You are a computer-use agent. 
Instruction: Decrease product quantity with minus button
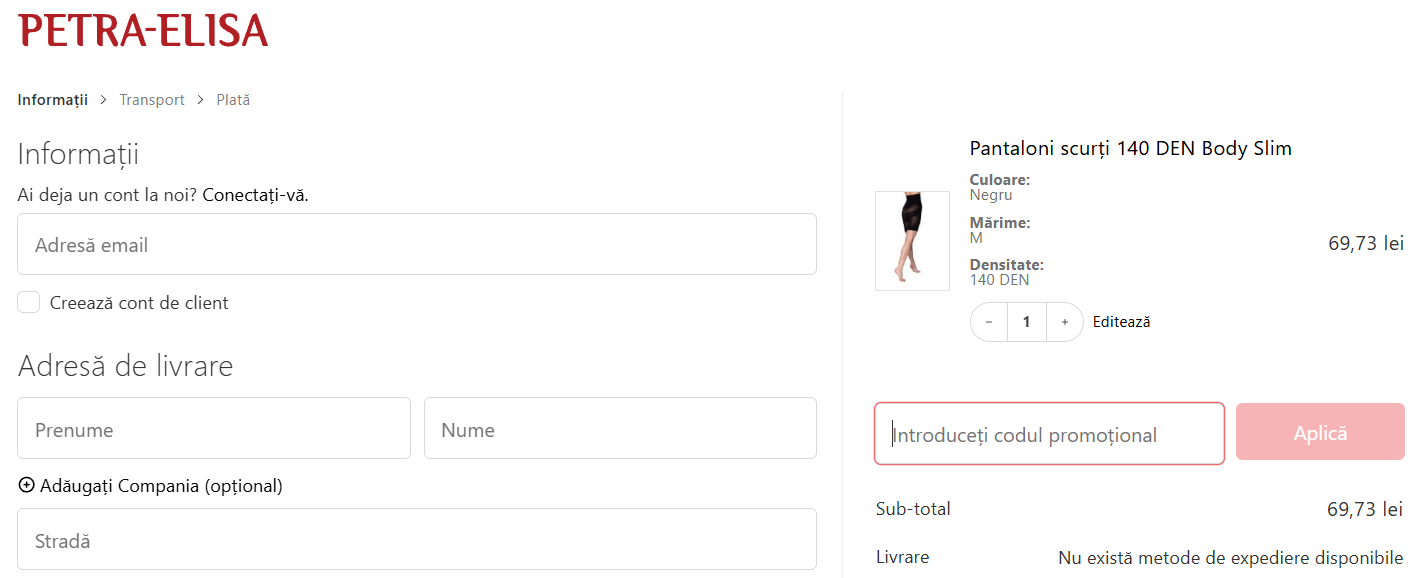(989, 322)
